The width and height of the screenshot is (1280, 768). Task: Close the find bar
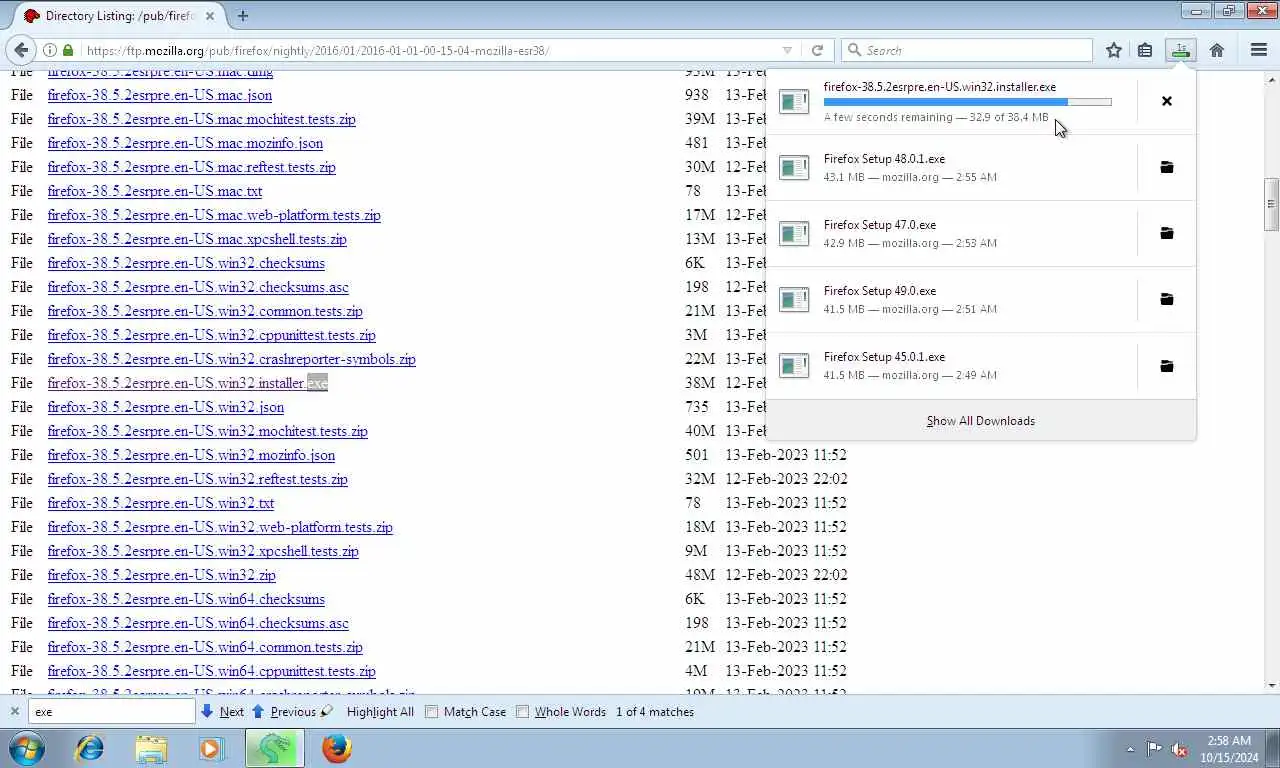coord(15,712)
